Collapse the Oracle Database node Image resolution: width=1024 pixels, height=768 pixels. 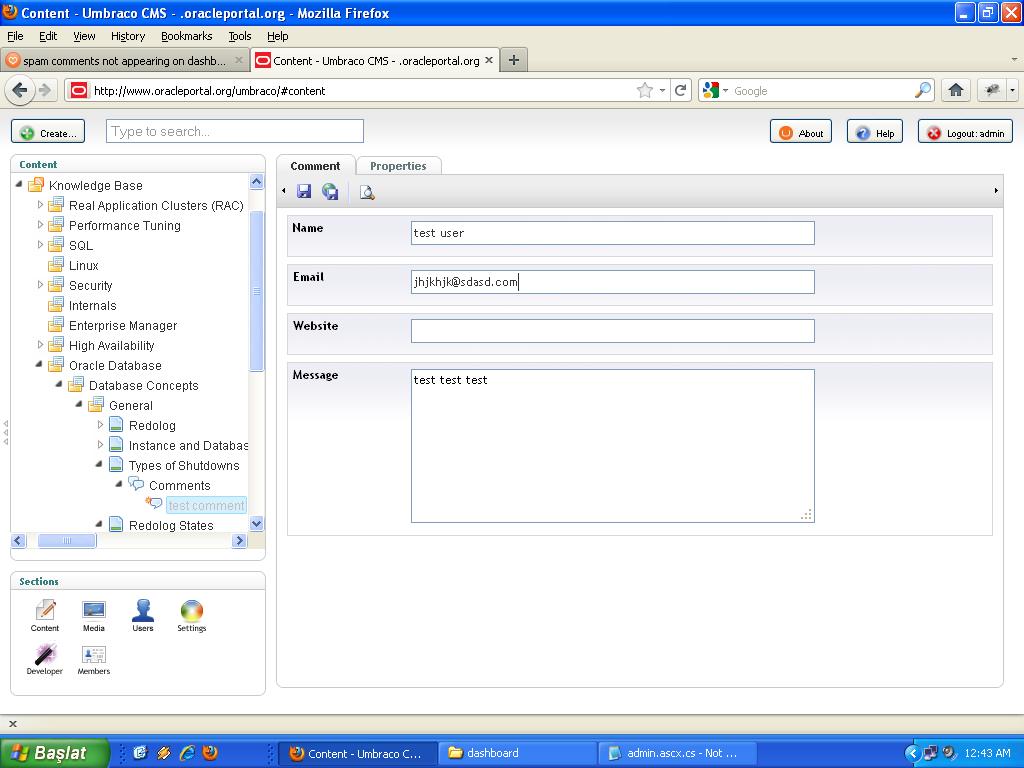(x=39, y=364)
